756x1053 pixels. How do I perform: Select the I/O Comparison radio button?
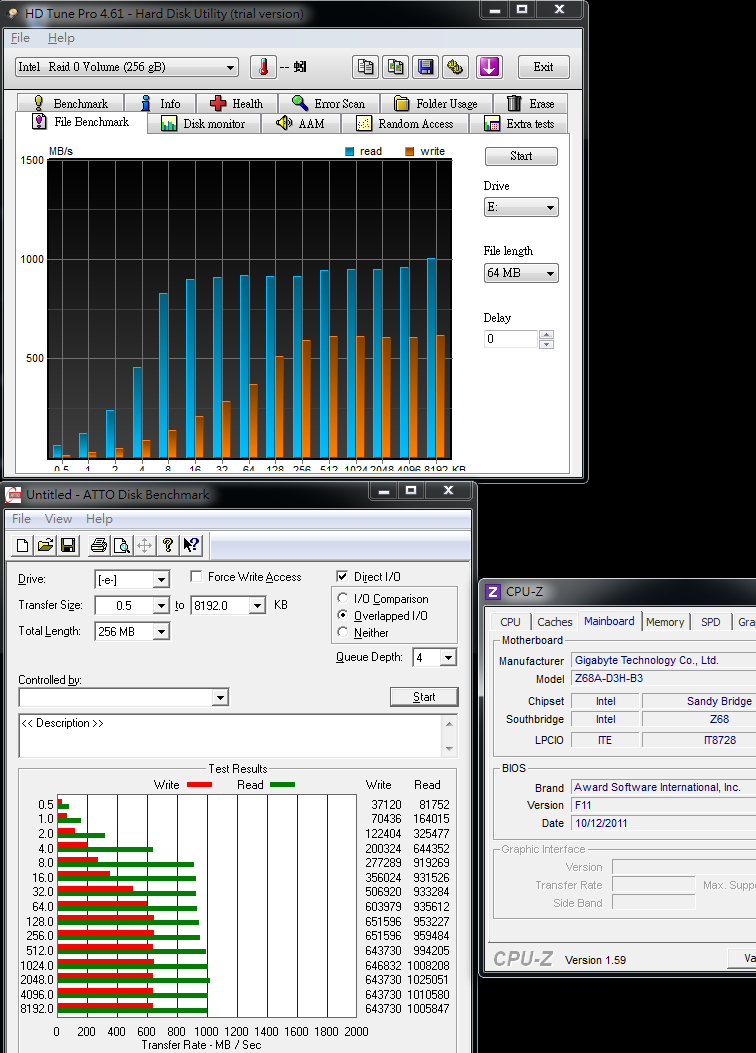[x=344, y=599]
